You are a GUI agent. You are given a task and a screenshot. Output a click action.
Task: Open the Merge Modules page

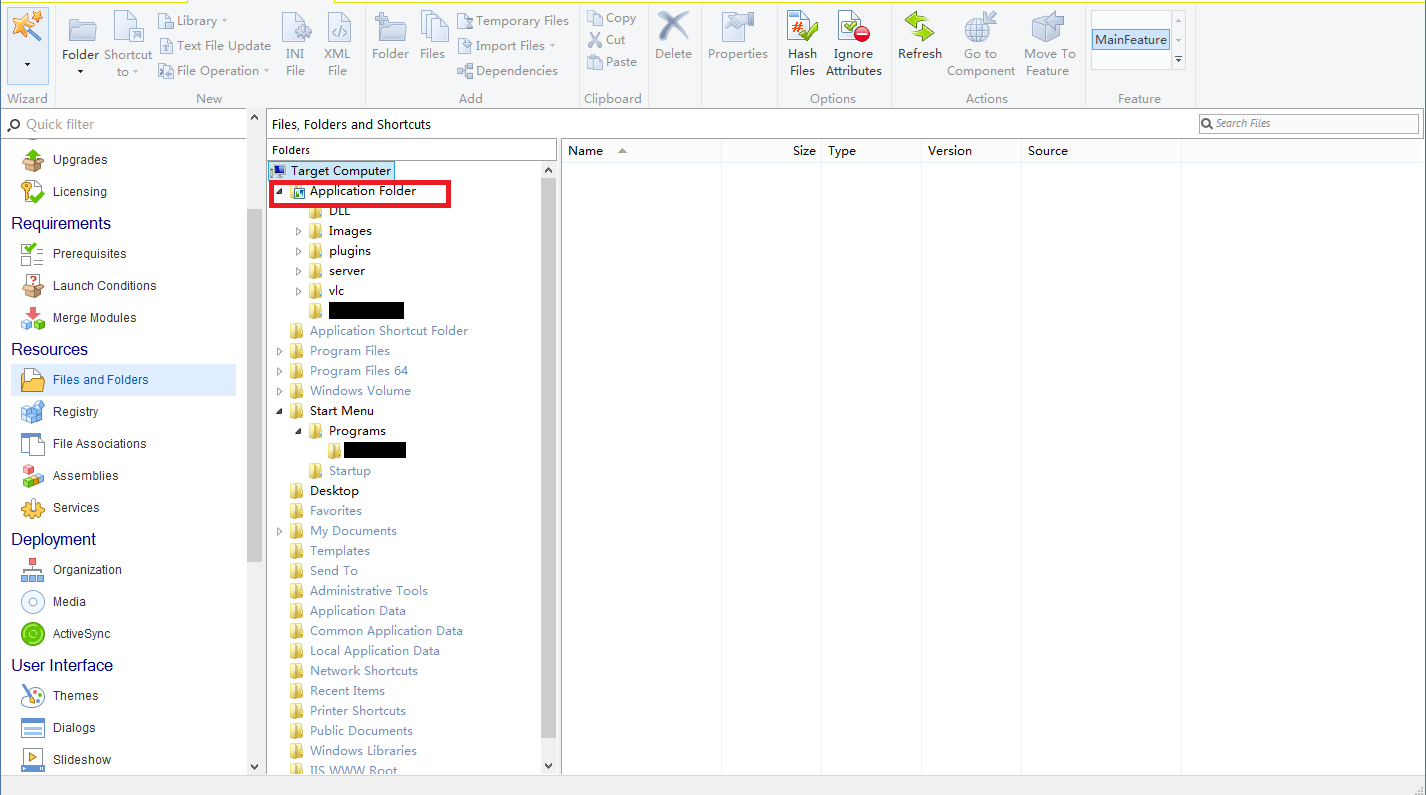point(94,318)
